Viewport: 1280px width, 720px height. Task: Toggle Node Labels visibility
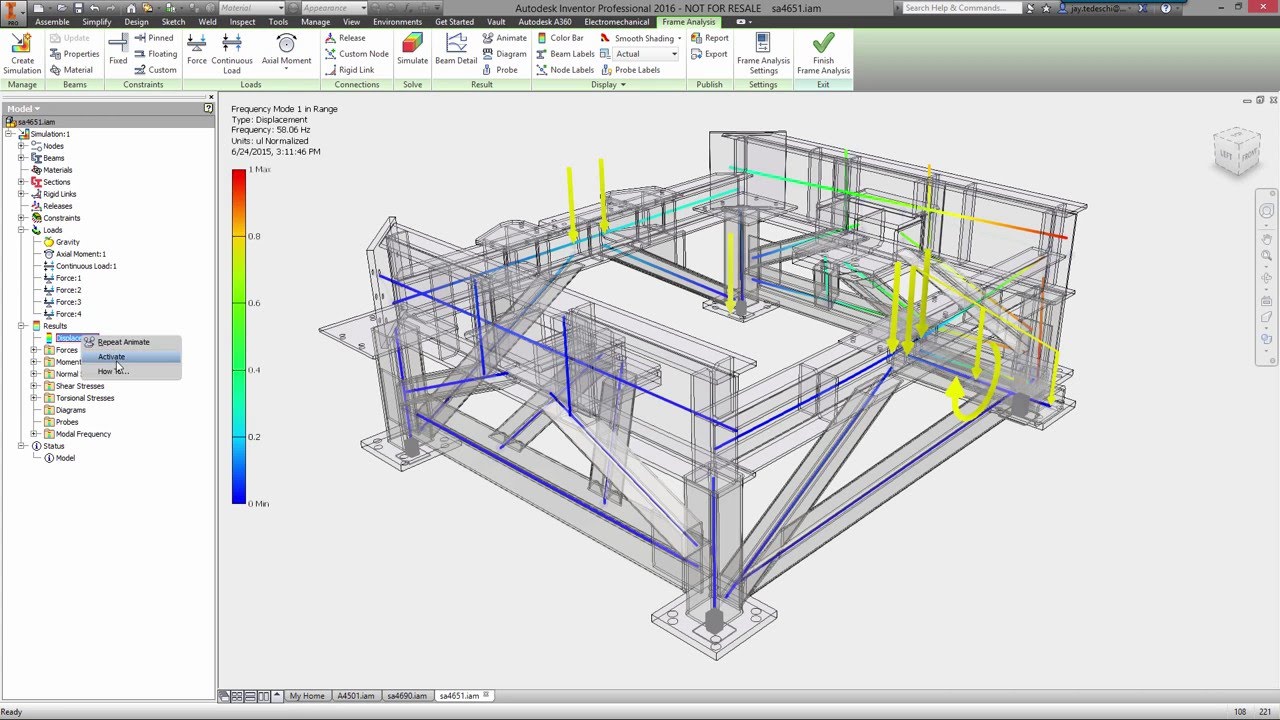coord(565,69)
